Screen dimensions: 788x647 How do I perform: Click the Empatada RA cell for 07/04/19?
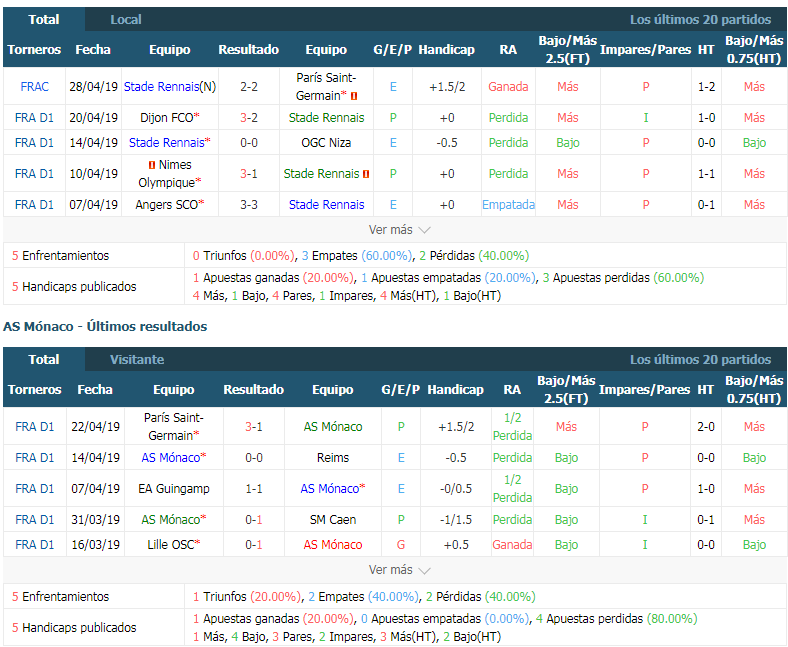pos(508,205)
